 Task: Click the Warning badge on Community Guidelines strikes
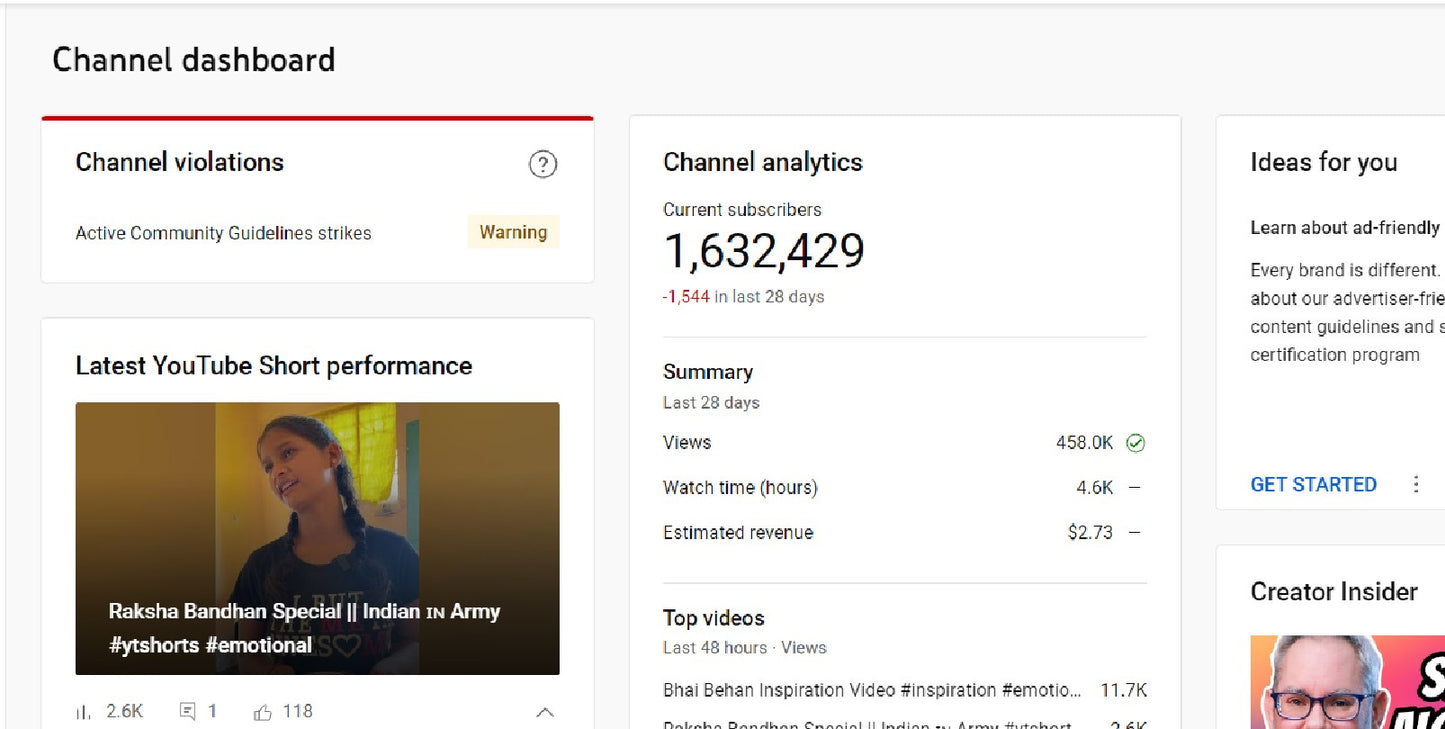513,231
